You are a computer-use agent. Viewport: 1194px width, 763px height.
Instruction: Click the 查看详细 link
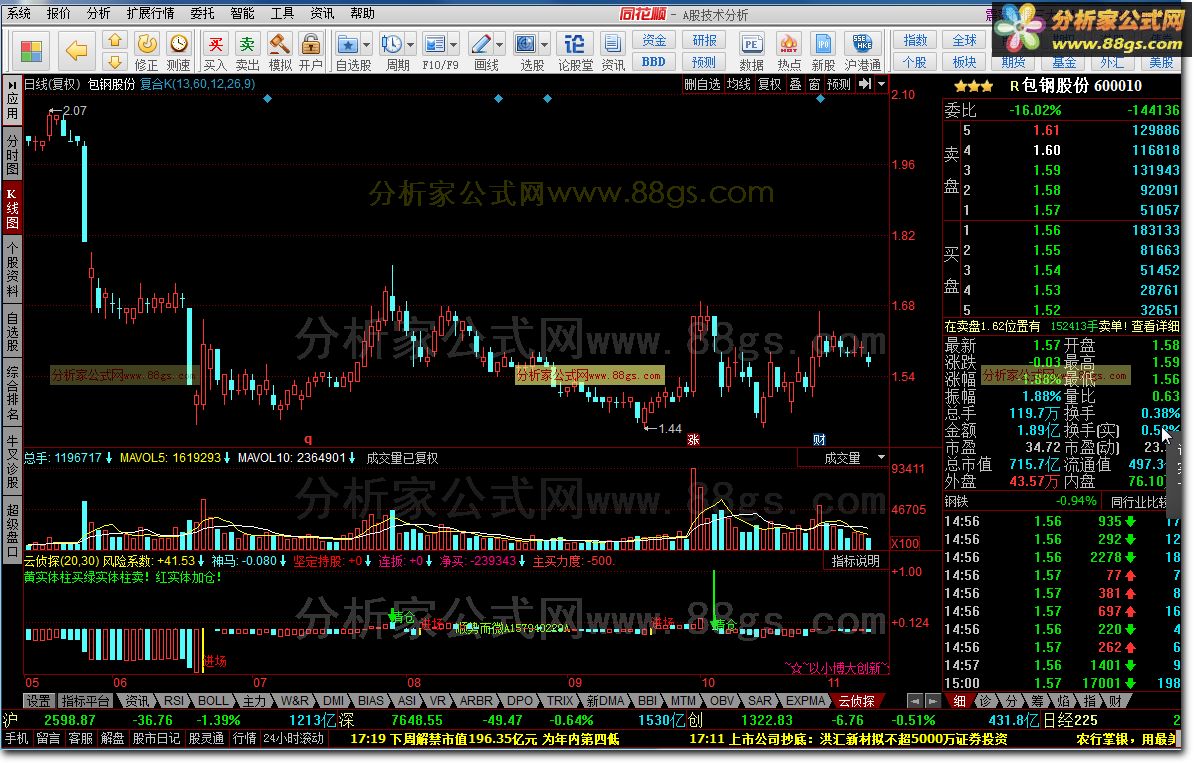(x=1155, y=326)
